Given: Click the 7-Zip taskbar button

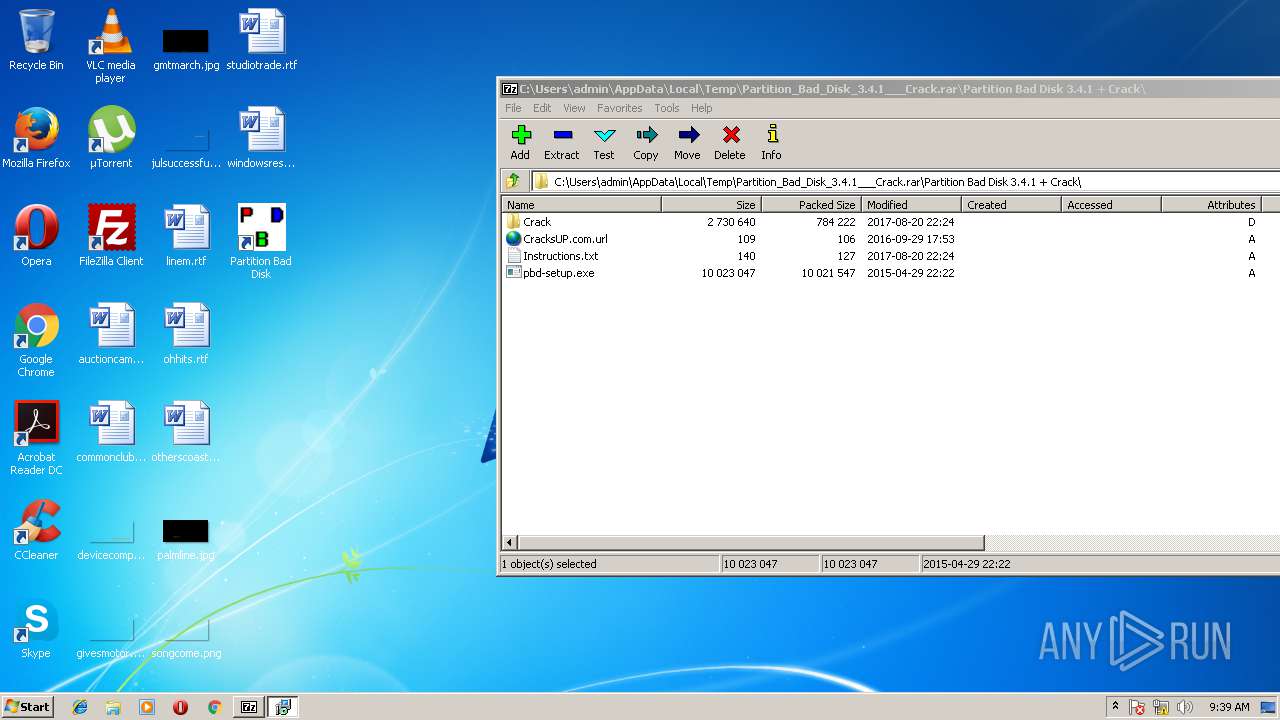Looking at the screenshot, I should tap(249, 707).
